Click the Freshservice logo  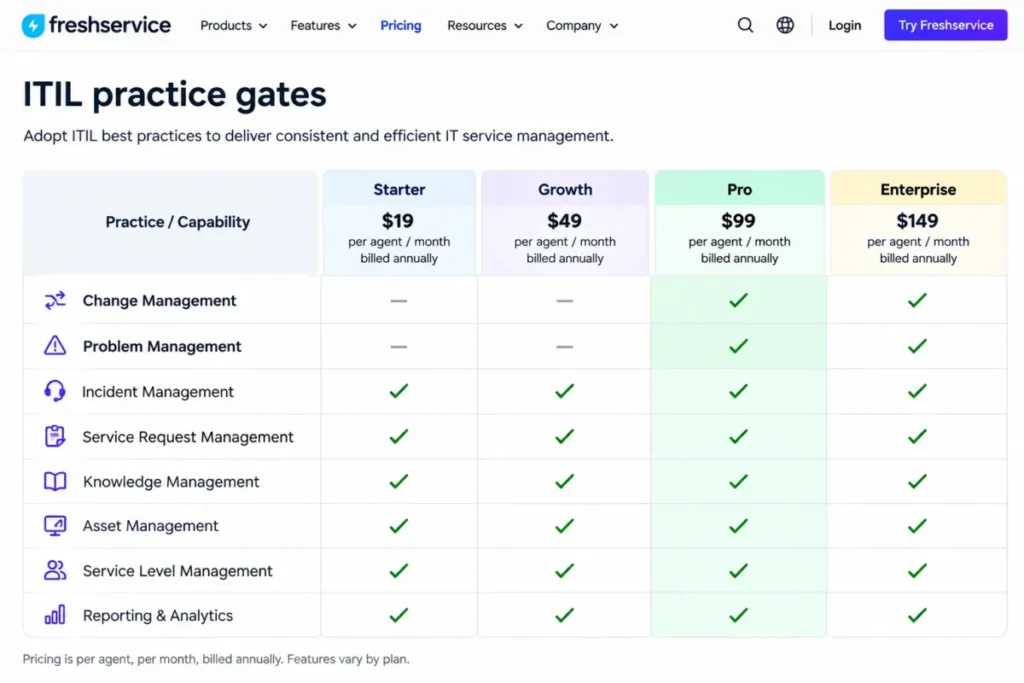(96, 25)
